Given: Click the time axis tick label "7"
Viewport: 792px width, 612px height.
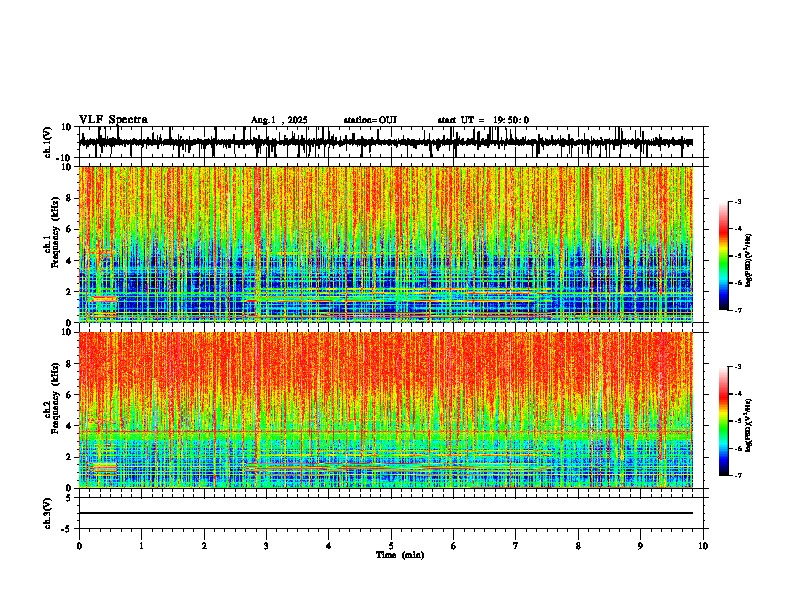Looking at the screenshot, I should tap(516, 546).
